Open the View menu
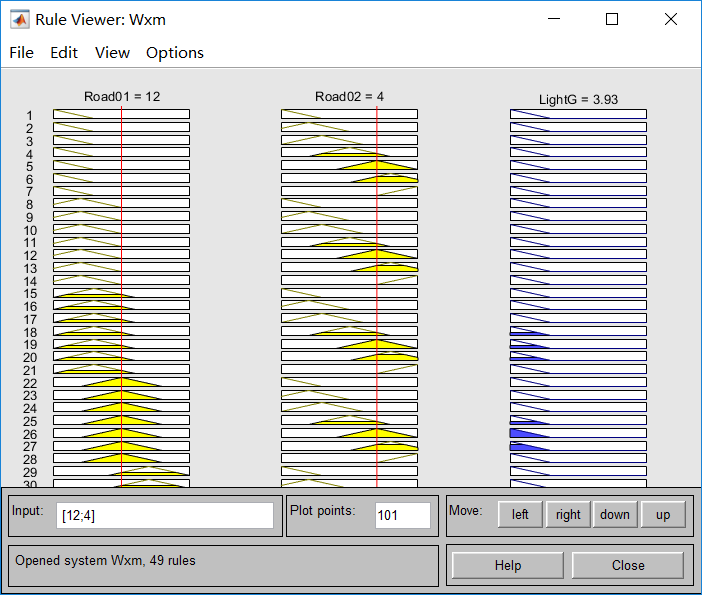The height and width of the screenshot is (595, 702). (x=112, y=53)
